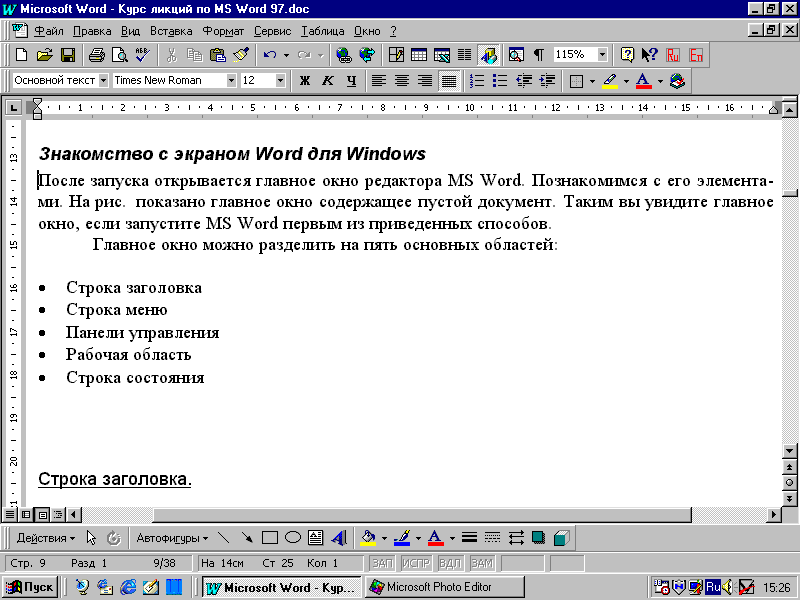Open the font name dropdown (Times New Roman)

point(232,81)
